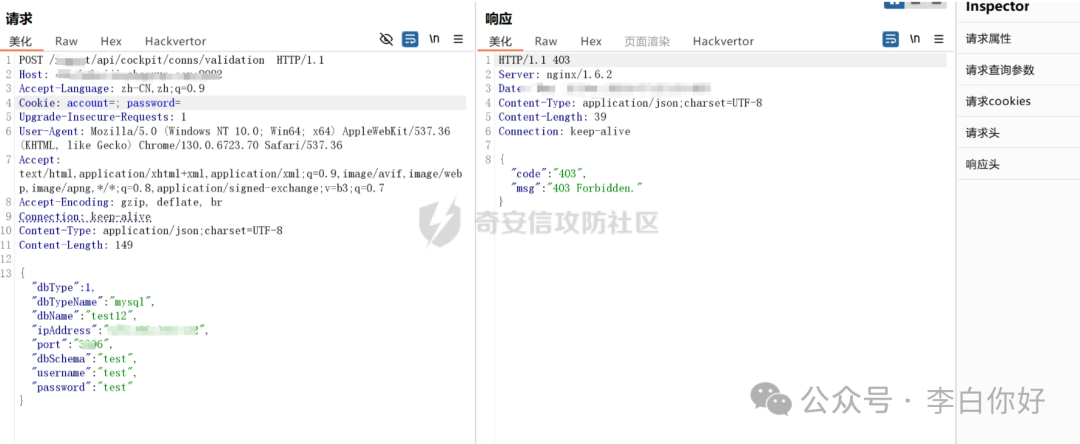Open response panel hamburger options menu
Viewport: 1080px width, 444px height.
click(x=938, y=39)
